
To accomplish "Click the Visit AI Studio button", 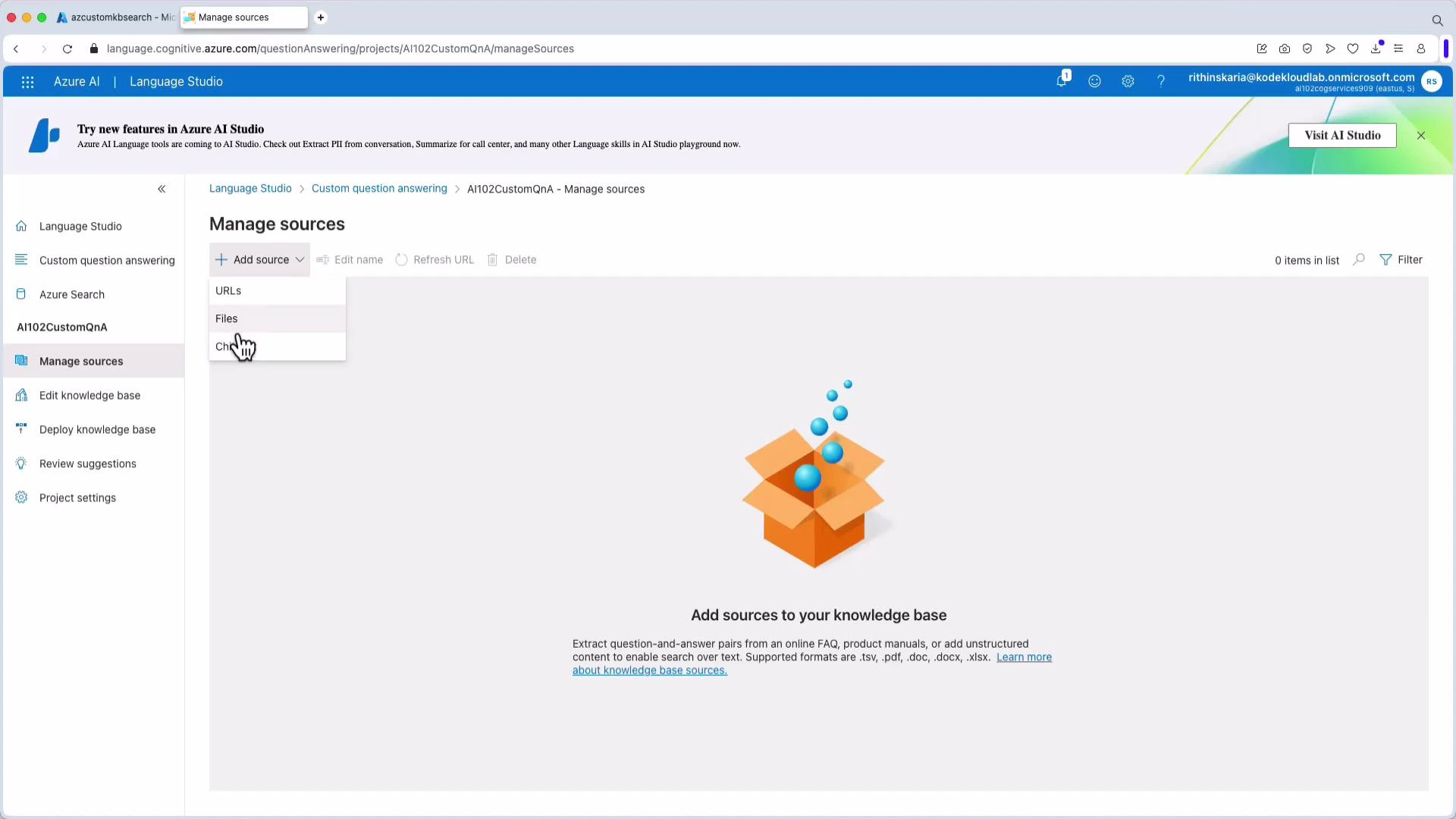I will pos(1342,135).
